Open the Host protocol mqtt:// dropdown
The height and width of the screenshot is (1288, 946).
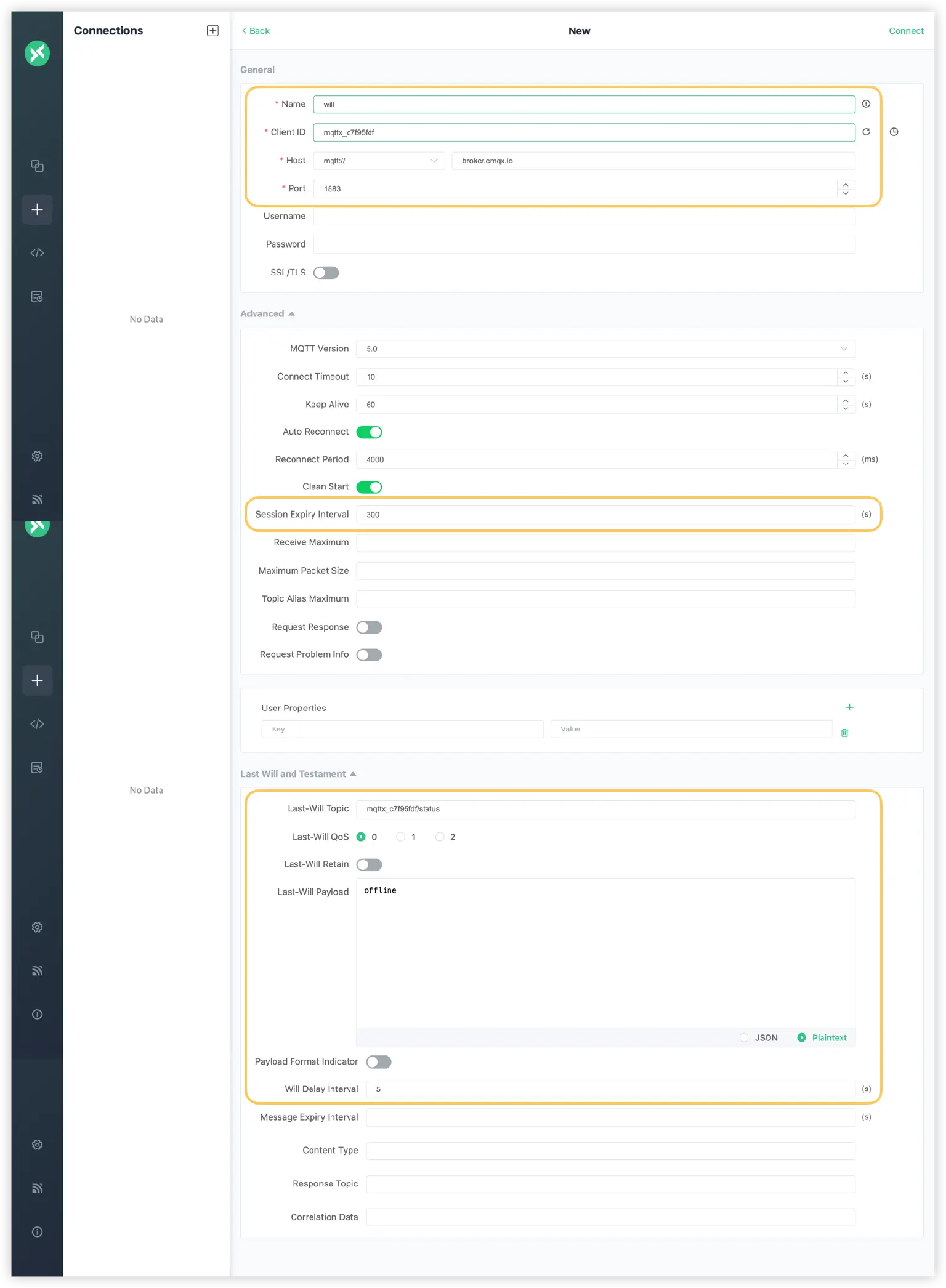click(x=379, y=161)
